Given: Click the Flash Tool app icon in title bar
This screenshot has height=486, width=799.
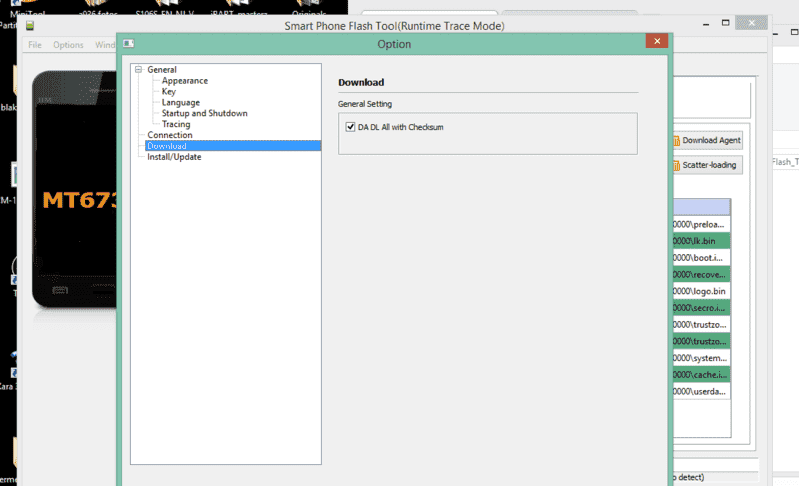Looking at the screenshot, I should pyautogui.click(x=30, y=25).
